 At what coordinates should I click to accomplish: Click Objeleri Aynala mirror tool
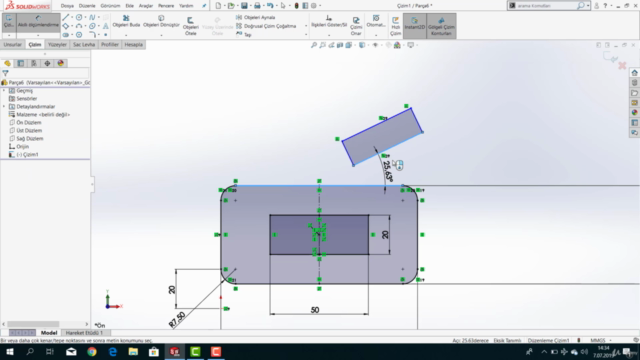pos(256,17)
